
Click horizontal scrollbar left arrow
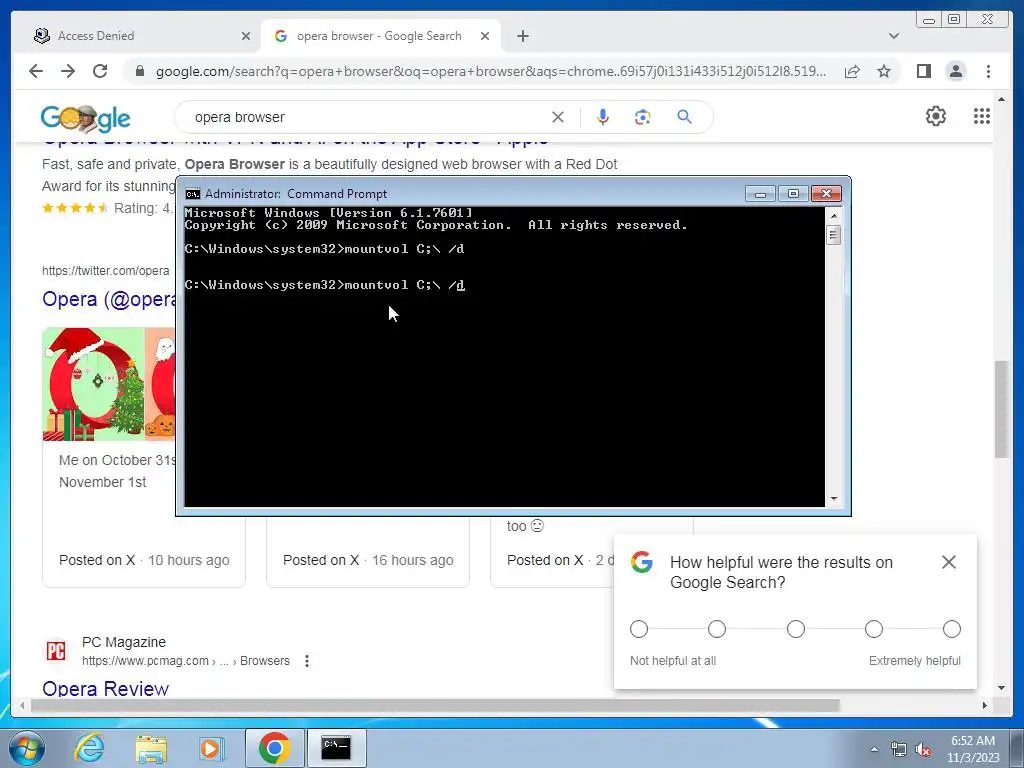(23, 705)
